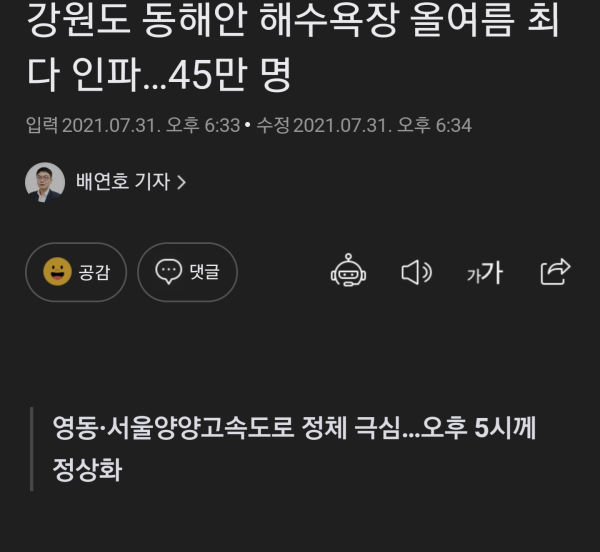The height and width of the screenshot is (552, 600).
Task: Open the 가가 font size setting
Action: point(485,273)
